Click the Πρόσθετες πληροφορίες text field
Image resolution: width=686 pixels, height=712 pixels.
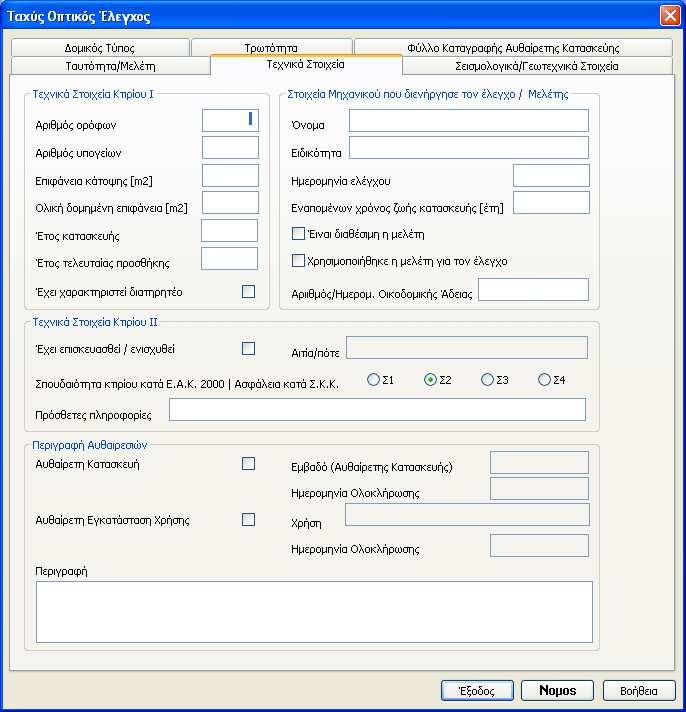coord(377,410)
